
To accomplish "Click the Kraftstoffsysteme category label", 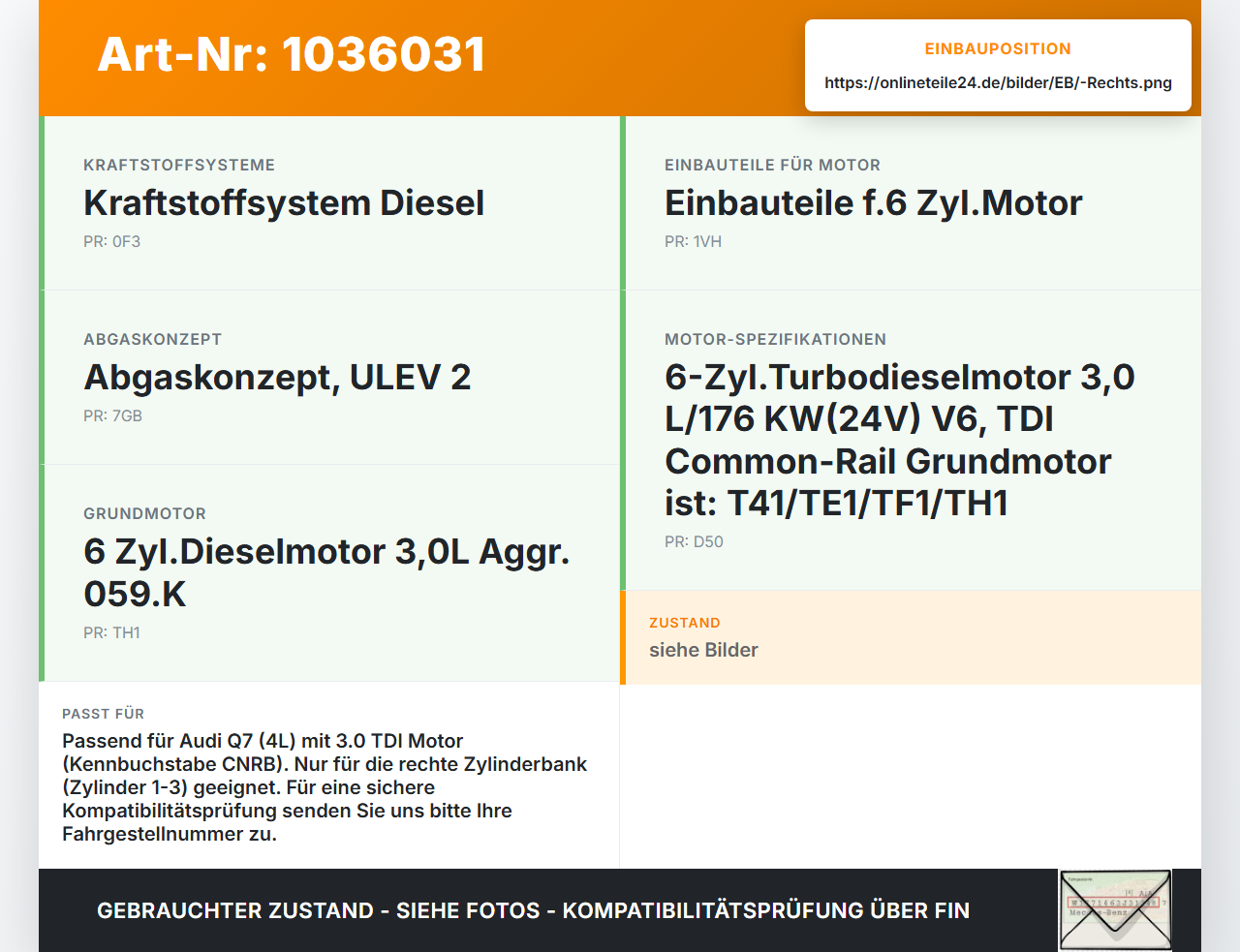I will coord(179,165).
